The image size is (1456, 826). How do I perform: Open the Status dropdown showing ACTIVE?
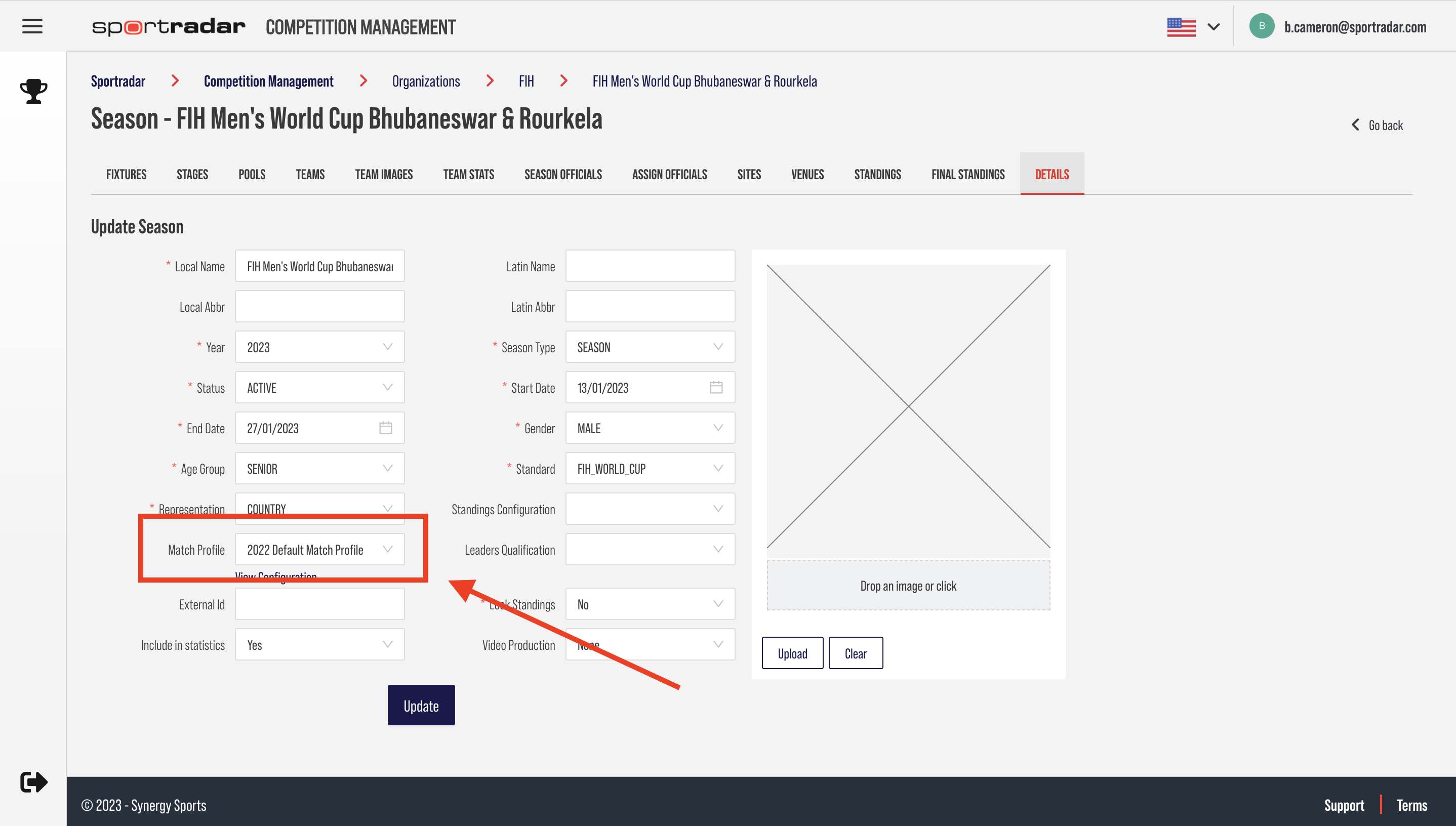[x=320, y=388]
